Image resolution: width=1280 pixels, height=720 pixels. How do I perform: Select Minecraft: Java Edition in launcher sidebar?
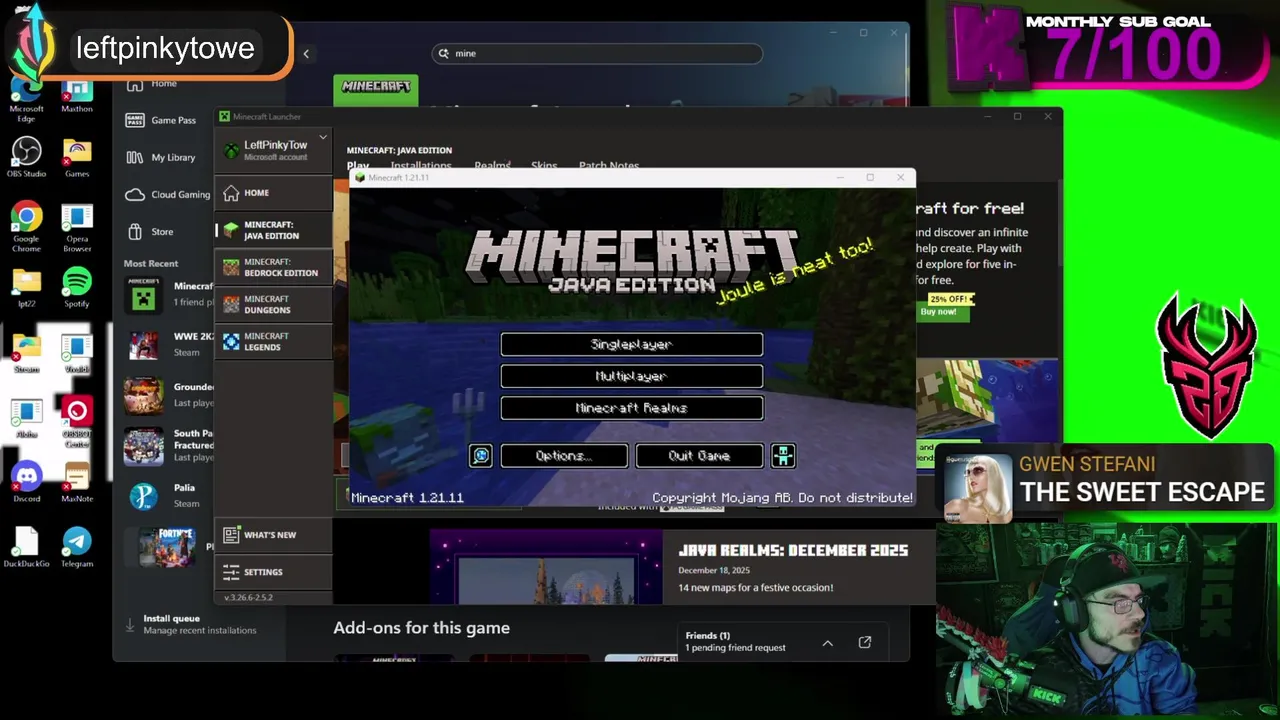point(274,231)
